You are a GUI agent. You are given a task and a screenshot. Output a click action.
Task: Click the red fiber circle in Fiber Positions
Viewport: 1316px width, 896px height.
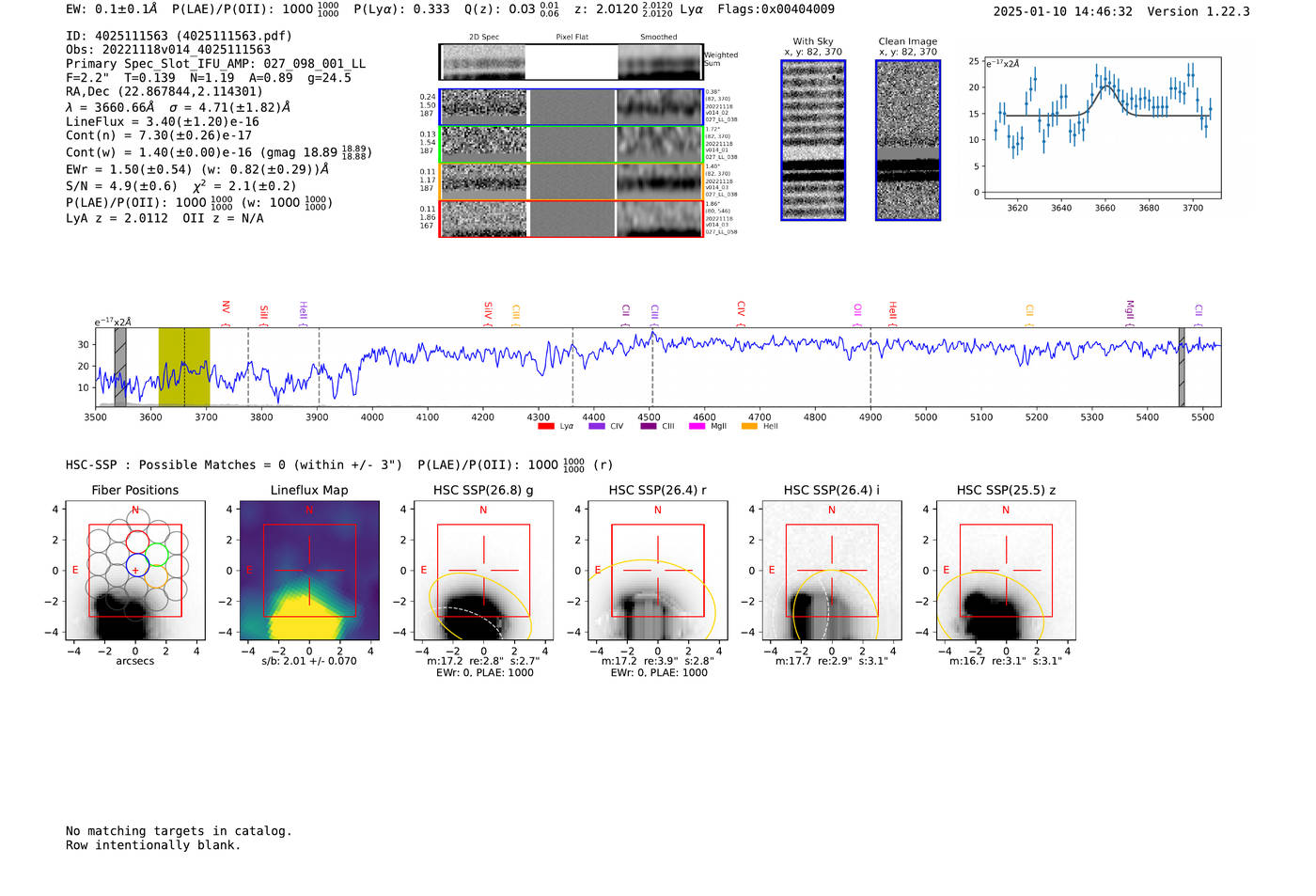tap(137, 542)
